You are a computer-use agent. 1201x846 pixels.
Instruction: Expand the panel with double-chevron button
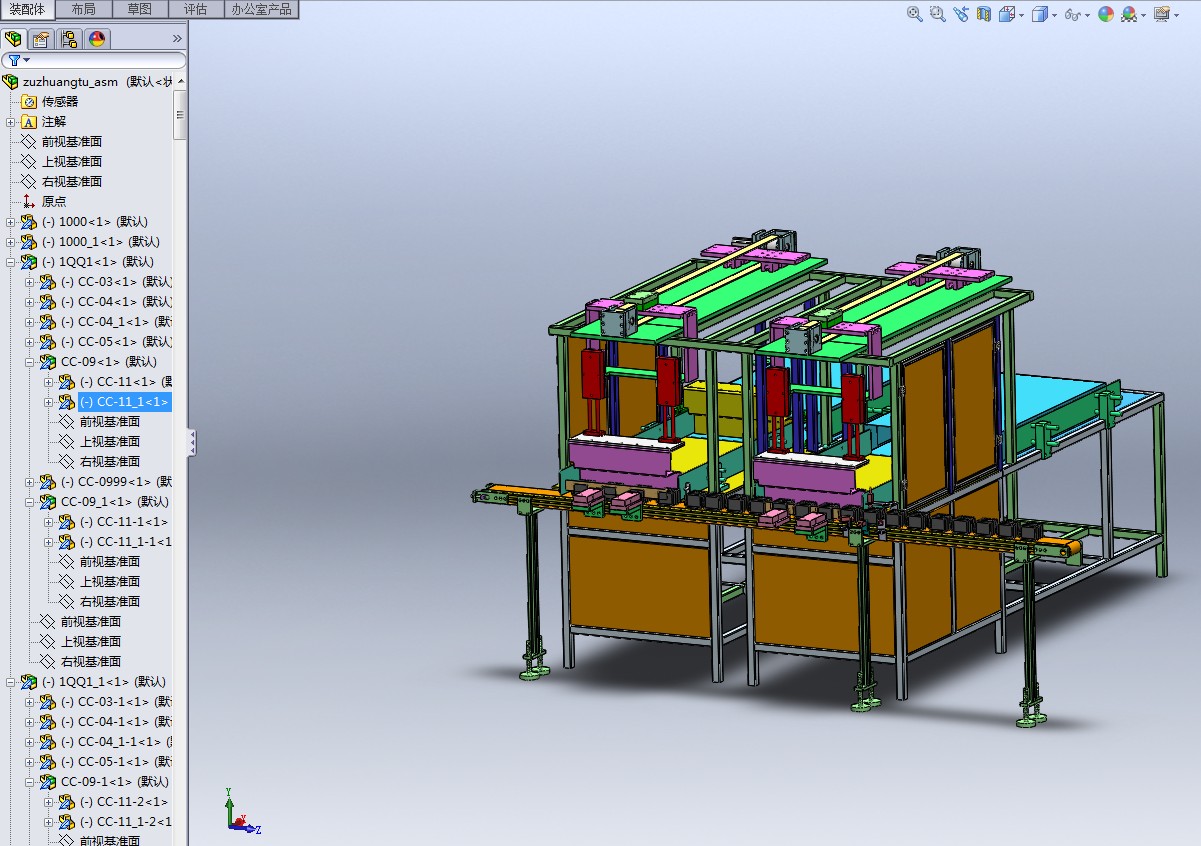point(177,39)
